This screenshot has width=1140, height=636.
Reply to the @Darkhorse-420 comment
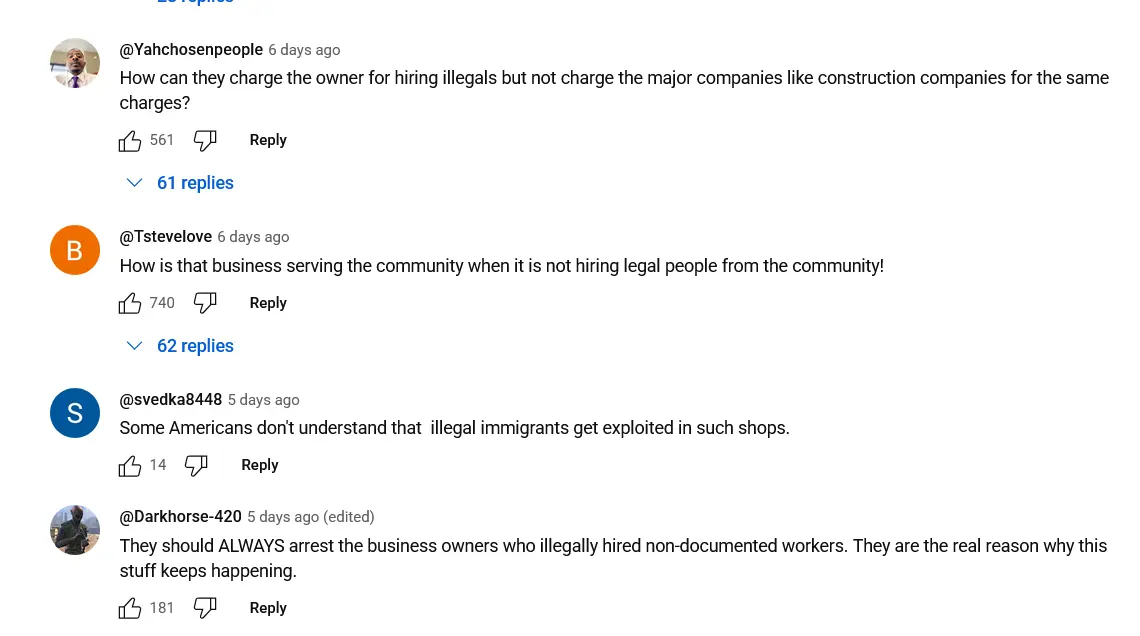pos(268,608)
